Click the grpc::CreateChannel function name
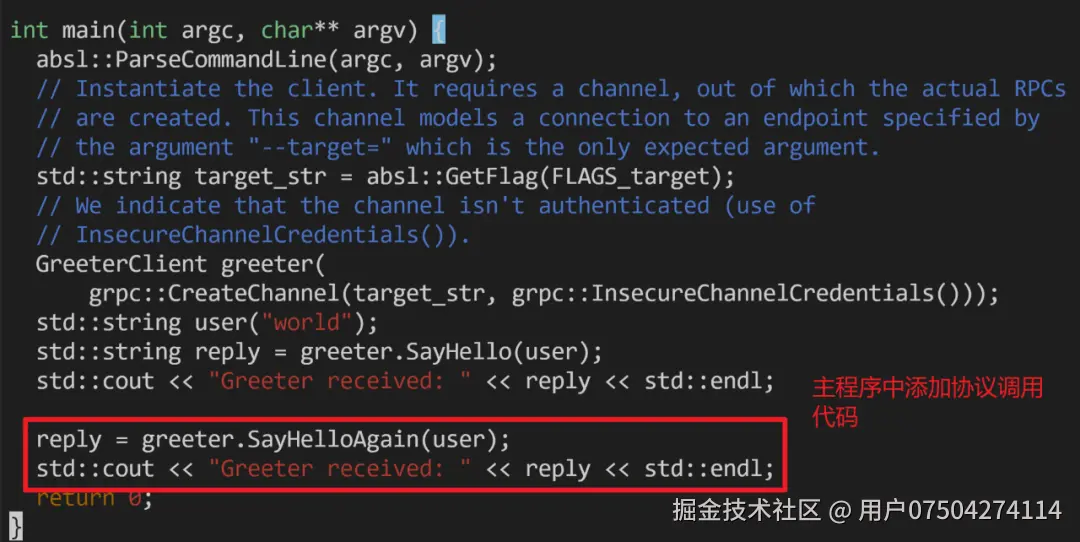 (214, 293)
